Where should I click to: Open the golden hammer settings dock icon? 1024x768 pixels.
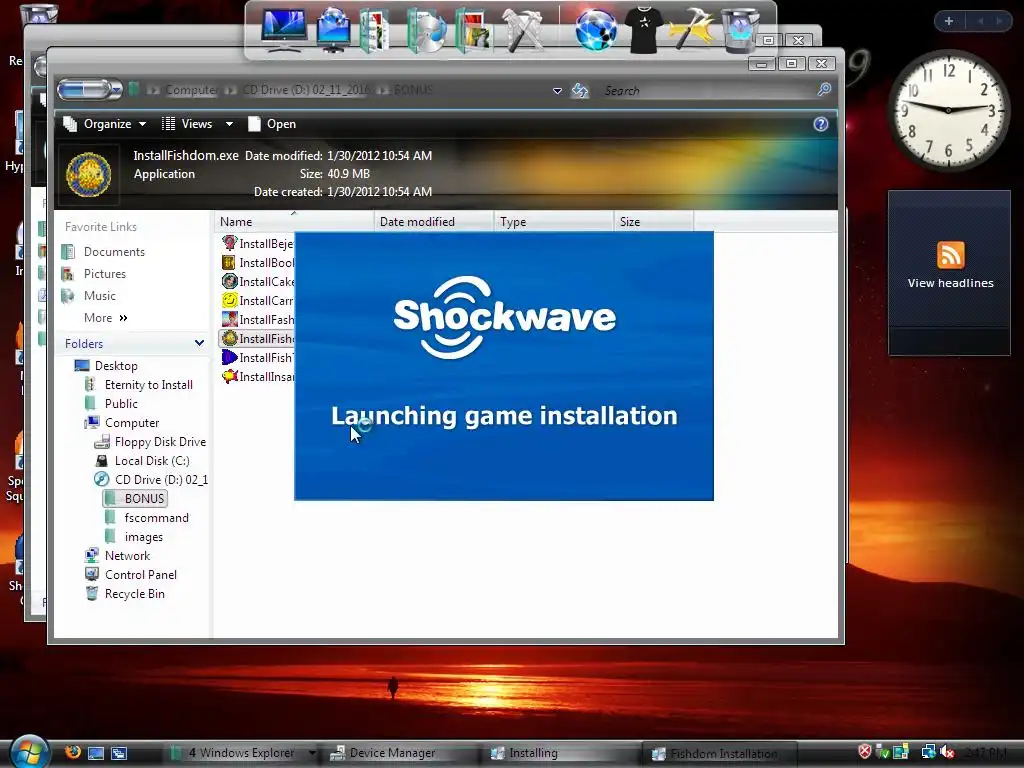(692, 30)
